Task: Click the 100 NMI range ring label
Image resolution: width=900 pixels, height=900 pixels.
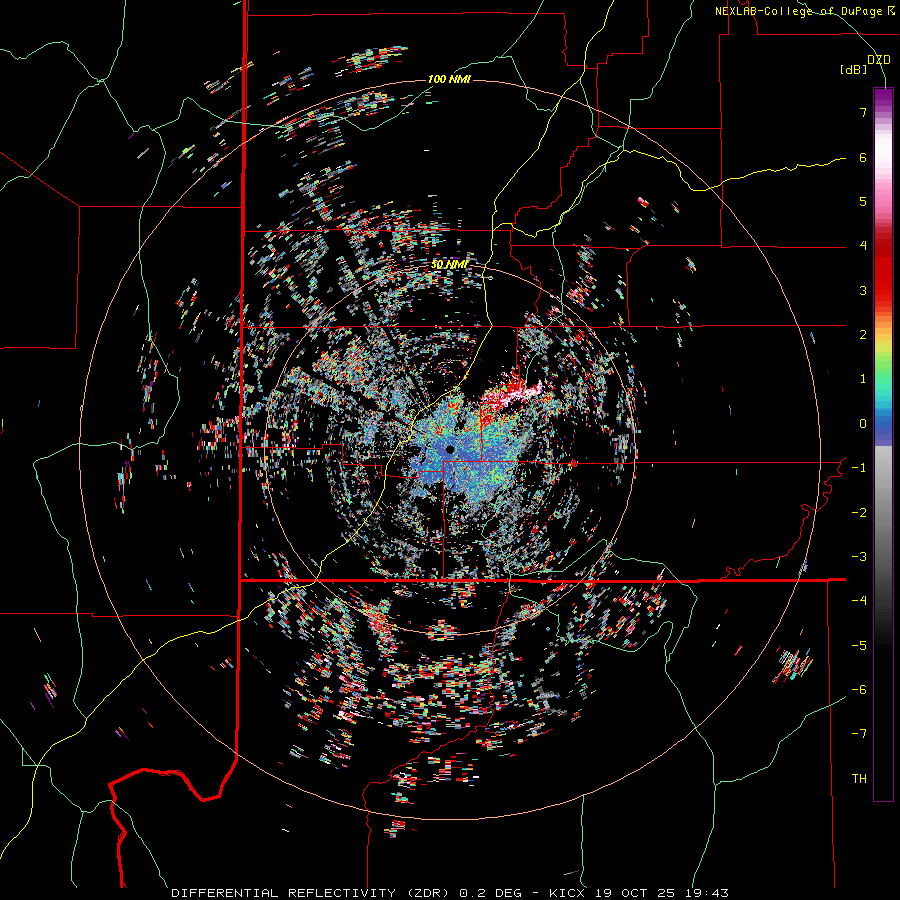Action: (449, 79)
